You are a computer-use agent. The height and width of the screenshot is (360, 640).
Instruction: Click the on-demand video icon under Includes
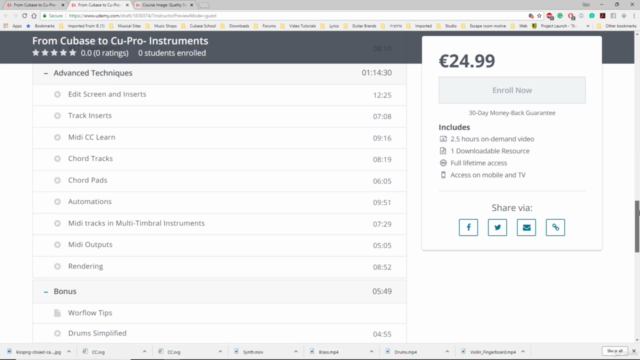pyautogui.click(x=443, y=139)
